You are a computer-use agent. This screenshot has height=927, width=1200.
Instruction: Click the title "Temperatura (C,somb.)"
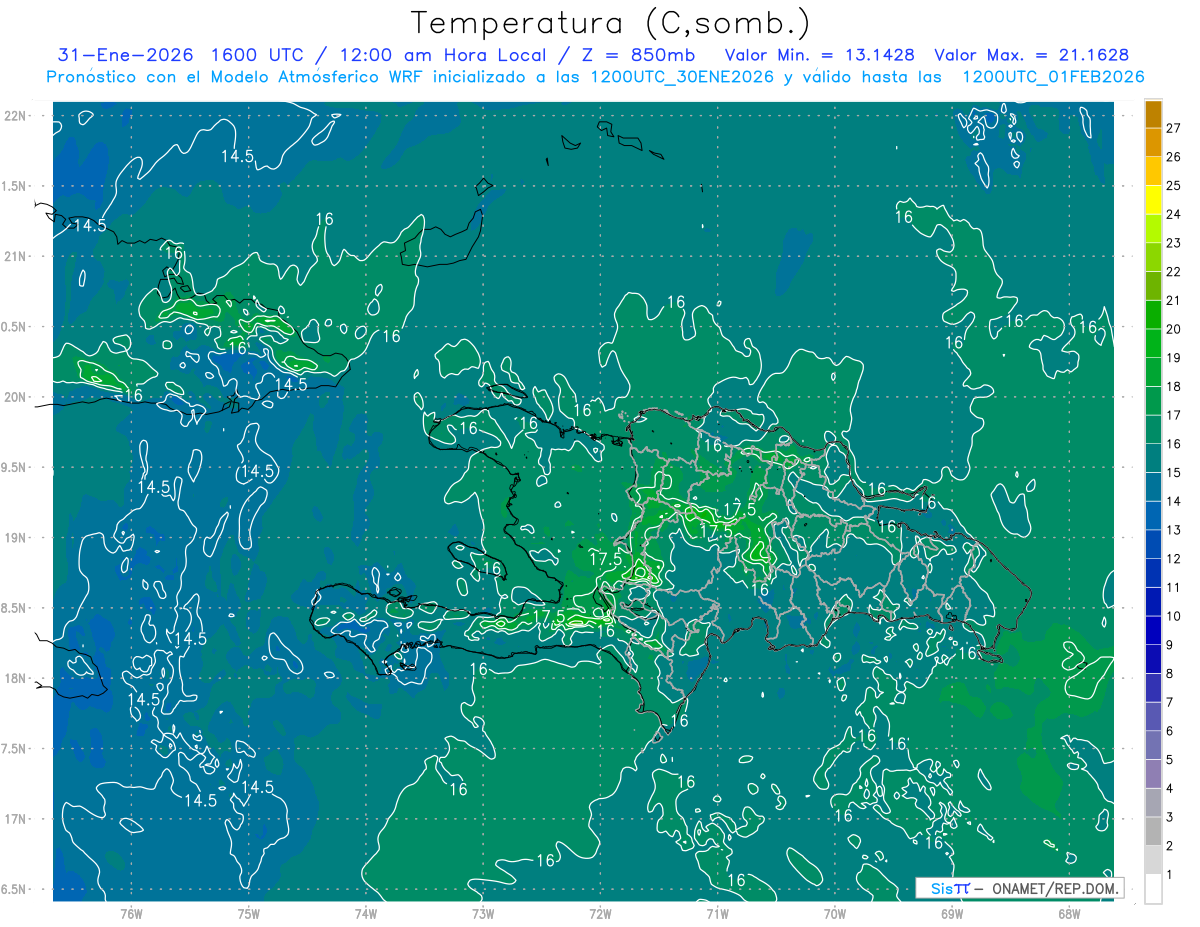[610, 24]
